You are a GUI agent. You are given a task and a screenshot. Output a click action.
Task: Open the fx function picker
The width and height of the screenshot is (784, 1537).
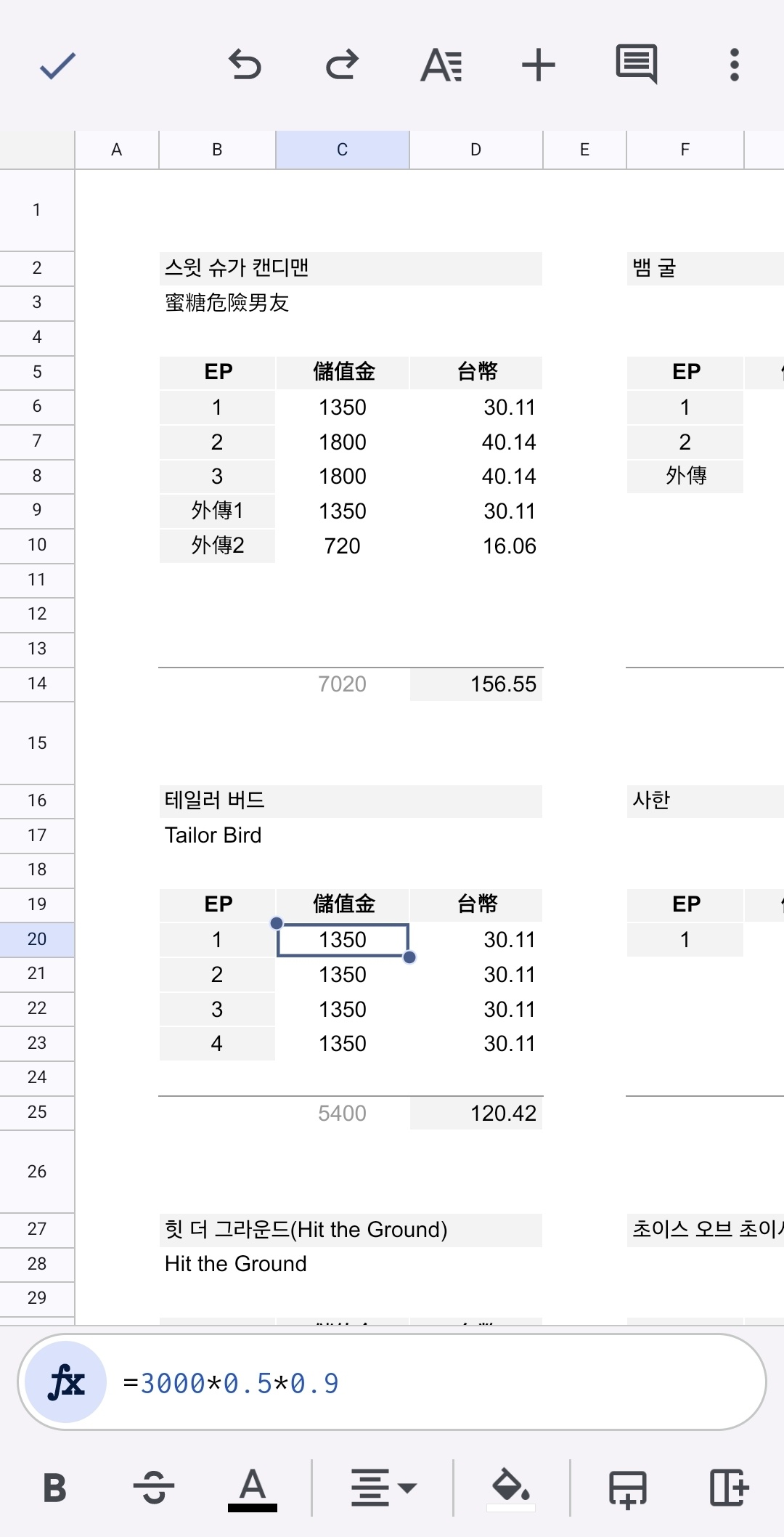66,1382
